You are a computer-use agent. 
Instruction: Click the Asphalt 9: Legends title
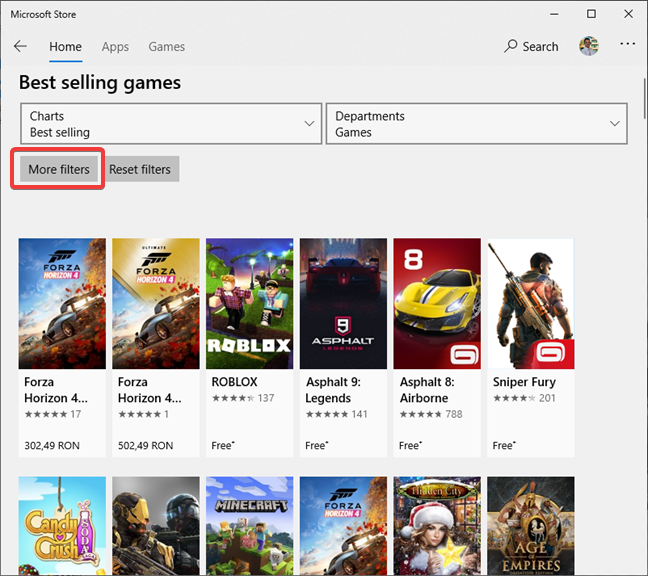tap(333, 390)
